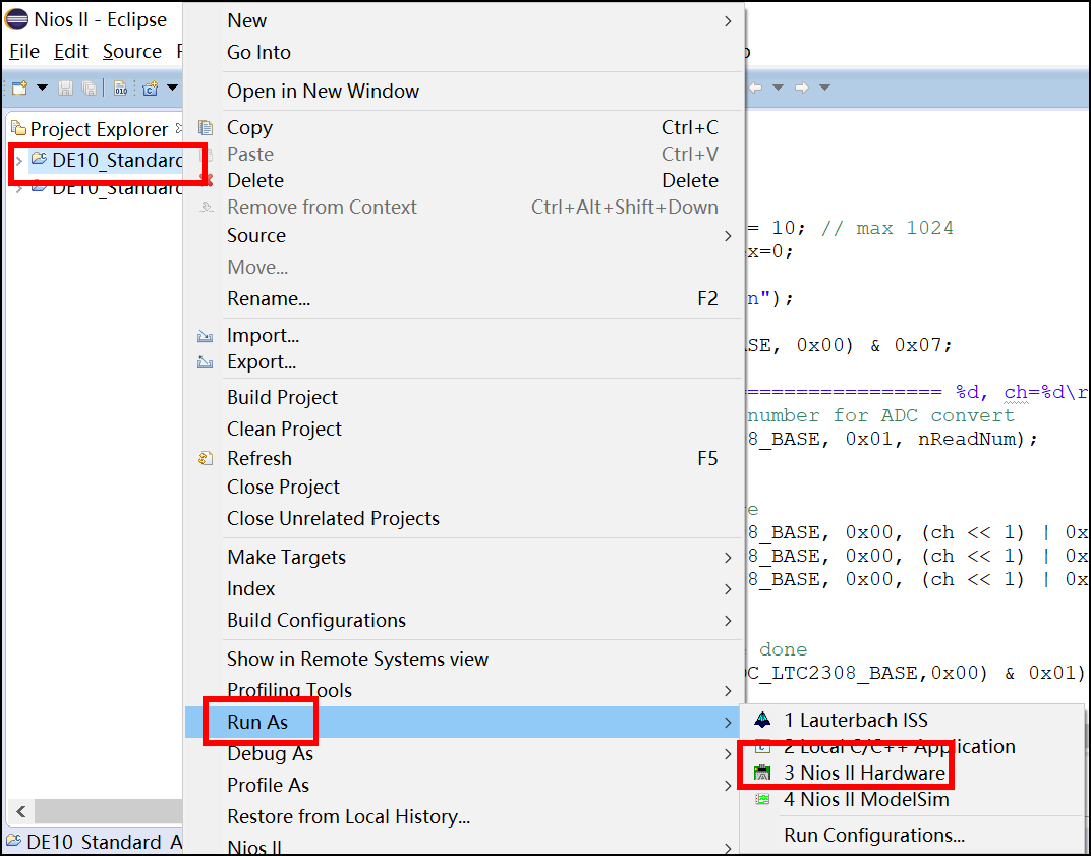This screenshot has width=1091, height=856.
Task: Choose Show in Remote Systems view
Action: click(464, 659)
